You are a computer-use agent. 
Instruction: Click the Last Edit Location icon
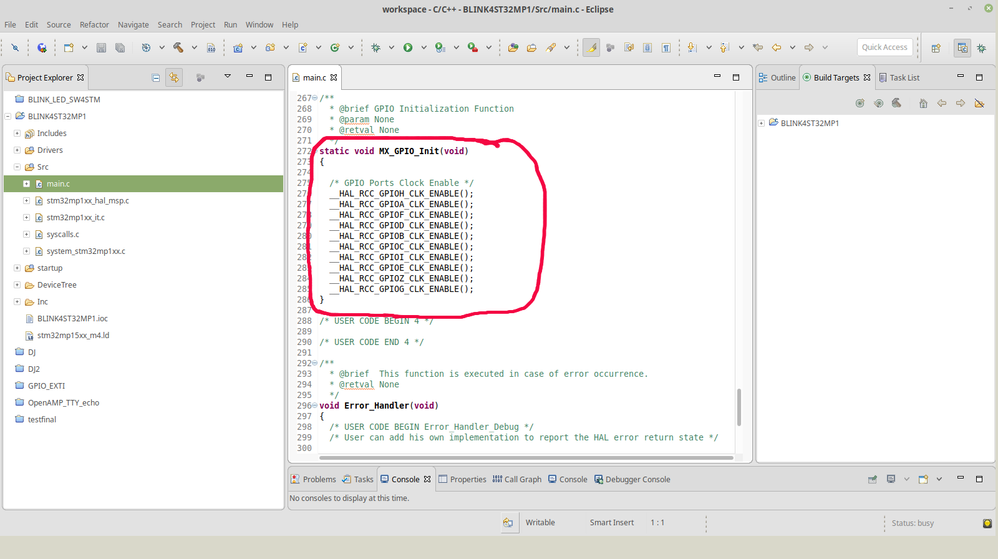click(757, 47)
